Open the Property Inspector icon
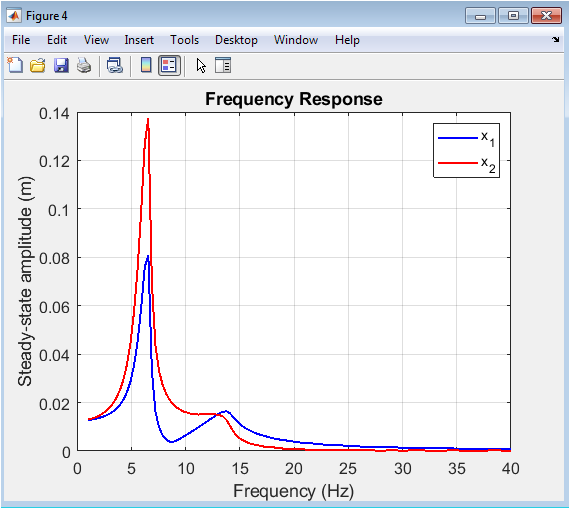Screen dimensions: 570x509 (x=223, y=65)
